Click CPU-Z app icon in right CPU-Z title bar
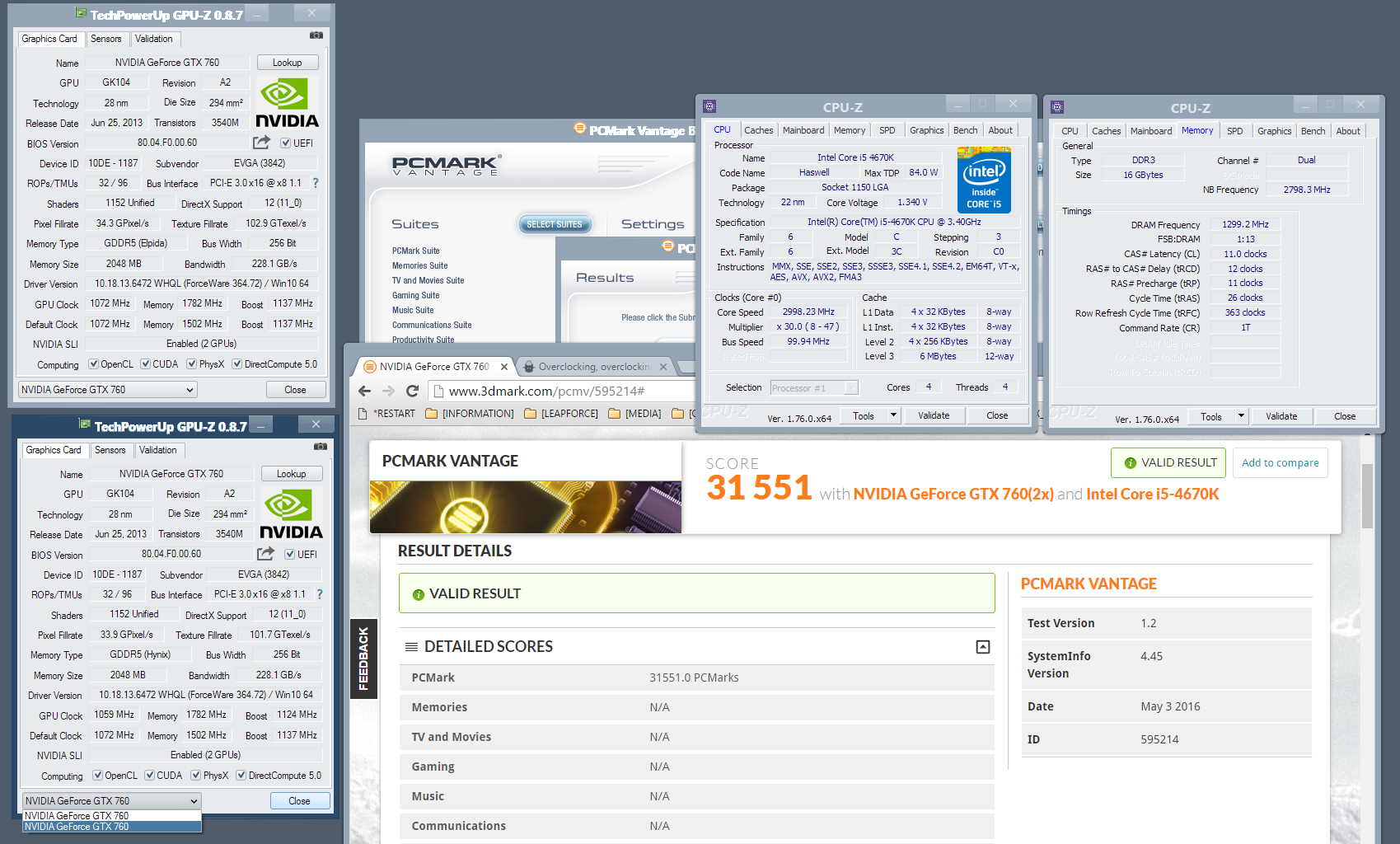Image resolution: width=1400 pixels, height=844 pixels. click(x=1057, y=107)
